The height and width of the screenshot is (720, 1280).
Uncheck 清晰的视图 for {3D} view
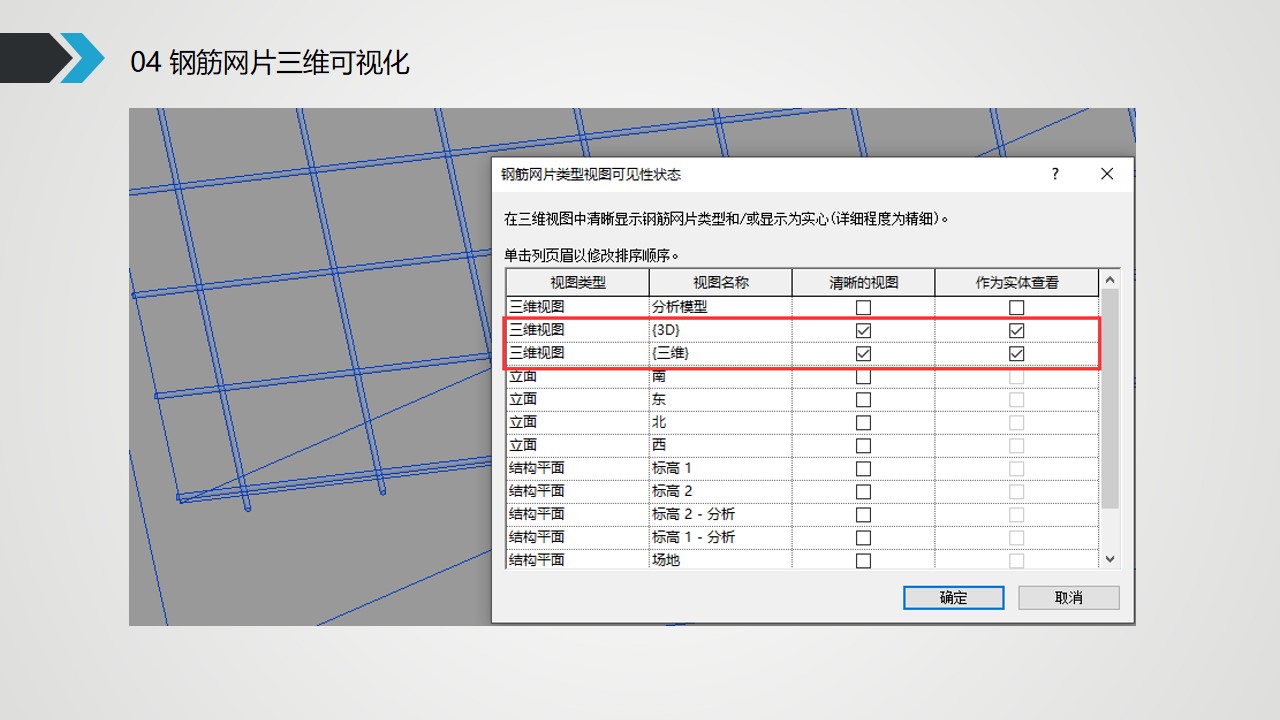click(x=864, y=330)
